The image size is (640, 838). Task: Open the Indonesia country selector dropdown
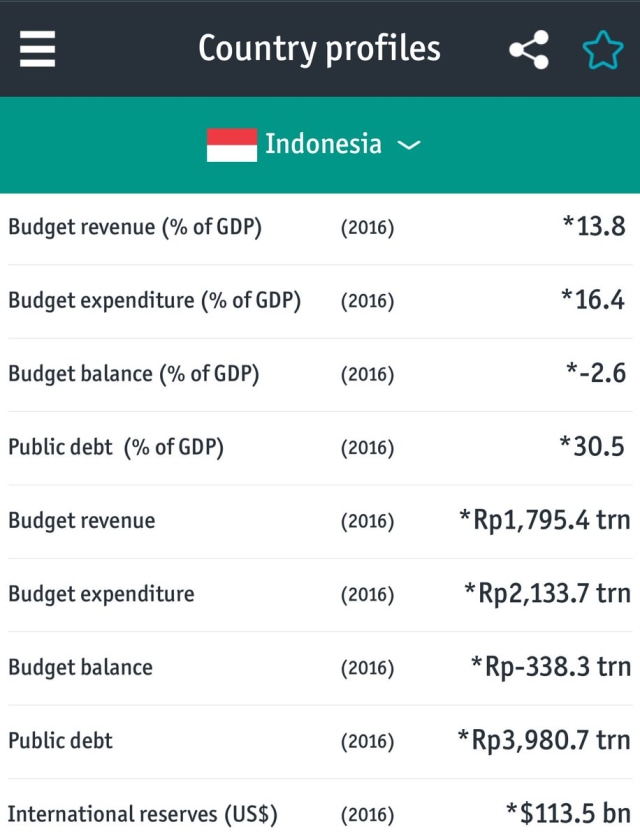[x=320, y=144]
